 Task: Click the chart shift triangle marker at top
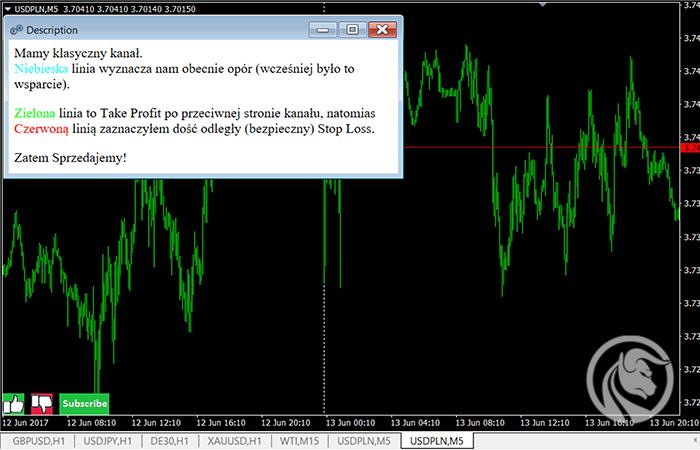tap(542, 4)
